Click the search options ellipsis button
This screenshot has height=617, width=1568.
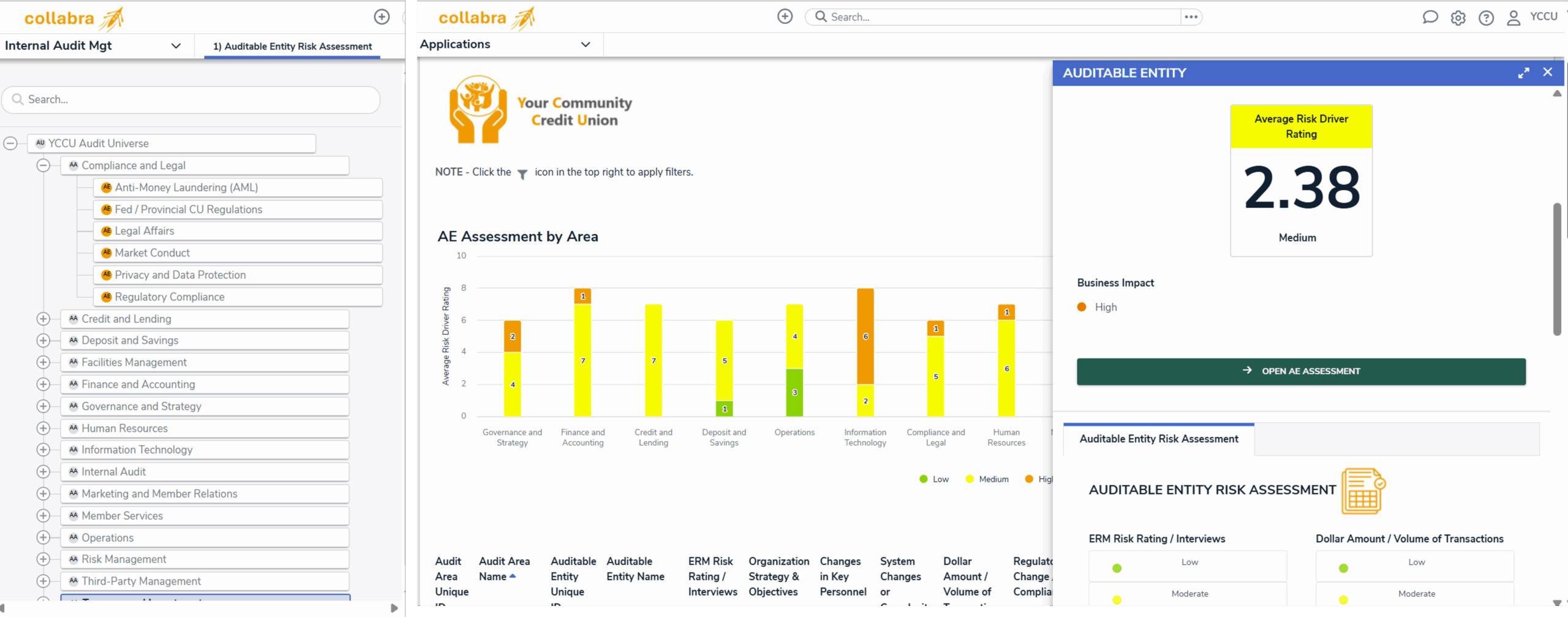click(x=1191, y=17)
